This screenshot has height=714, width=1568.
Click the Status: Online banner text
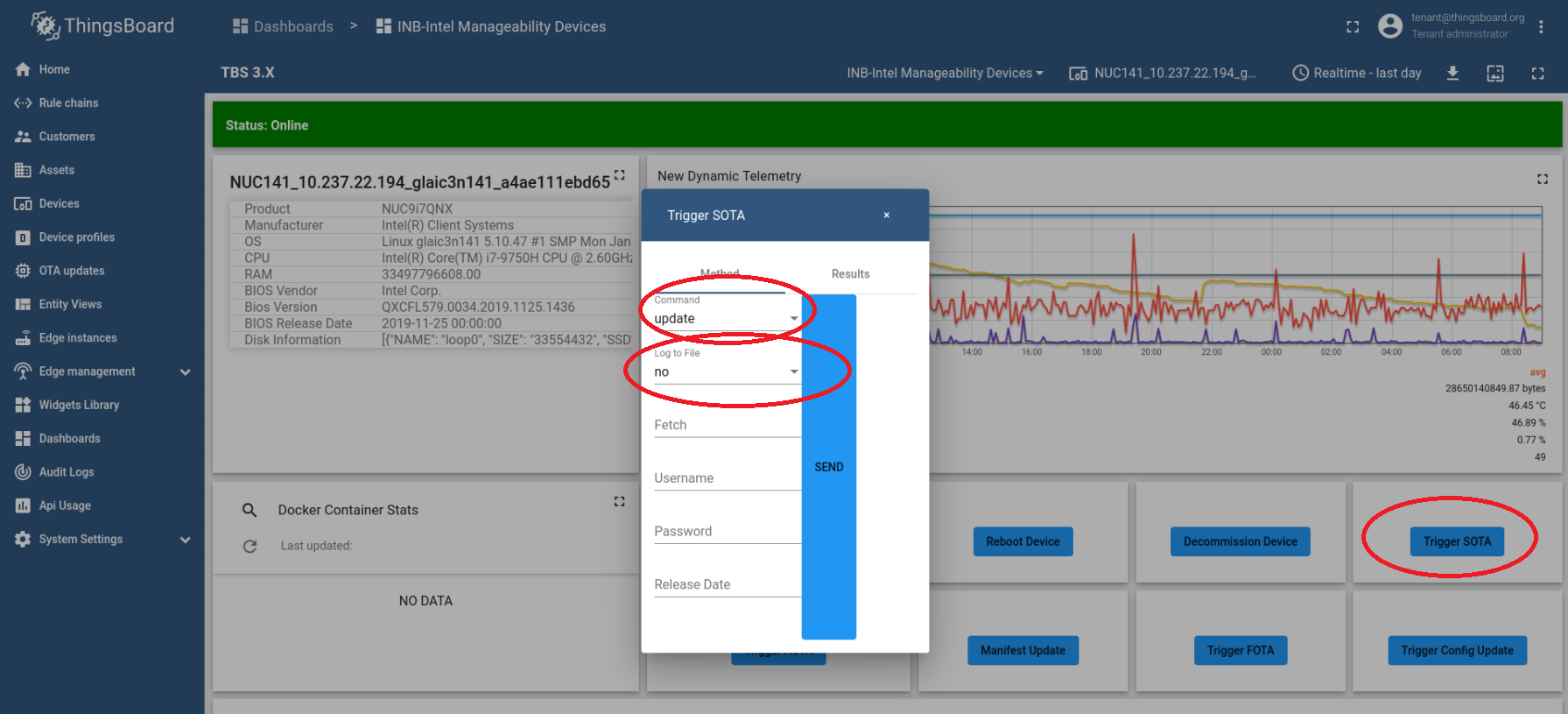(267, 125)
